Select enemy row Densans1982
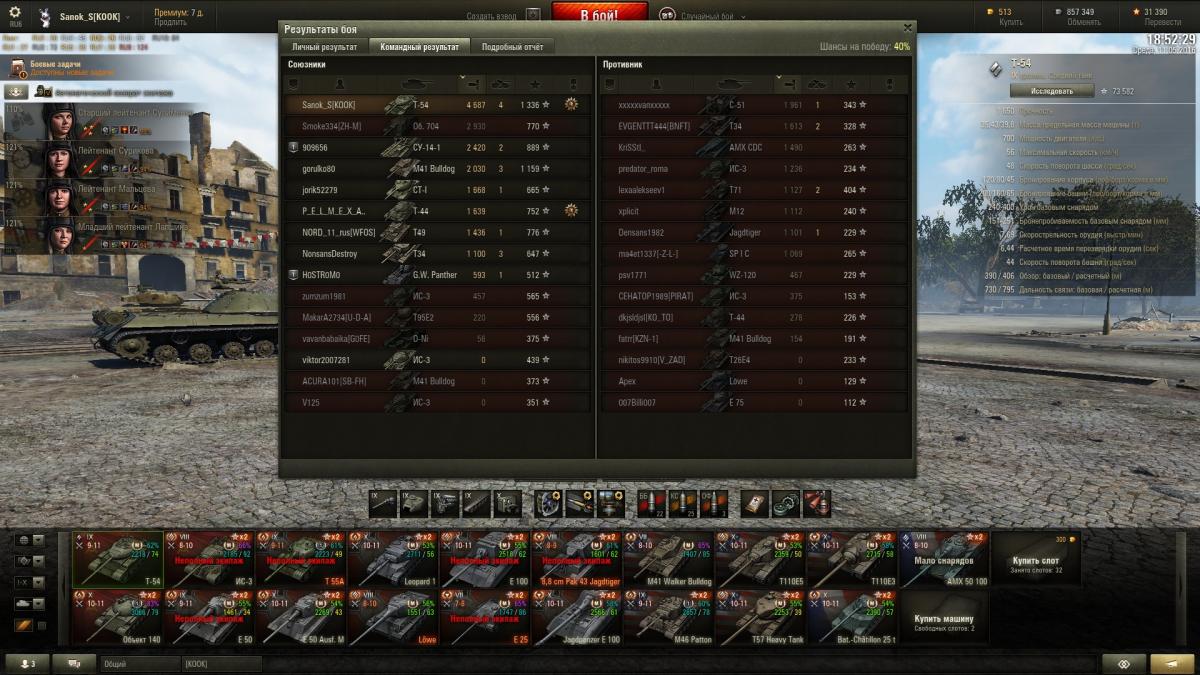This screenshot has width=1200, height=675. coord(755,232)
